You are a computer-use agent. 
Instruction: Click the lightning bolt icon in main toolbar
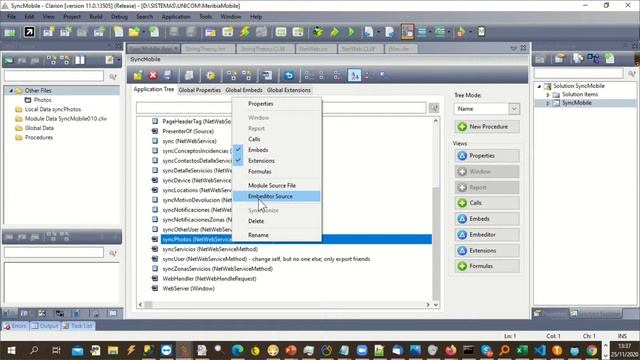(x=245, y=32)
